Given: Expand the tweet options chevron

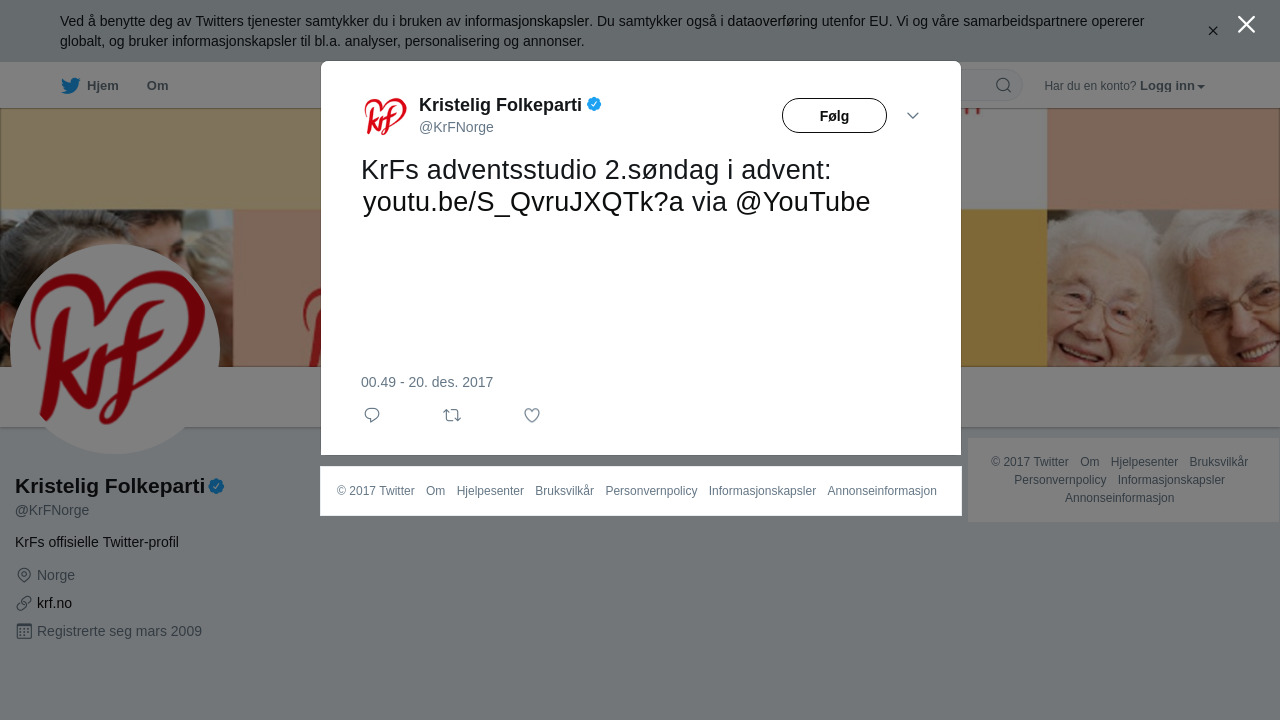Looking at the screenshot, I should [x=913, y=116].
